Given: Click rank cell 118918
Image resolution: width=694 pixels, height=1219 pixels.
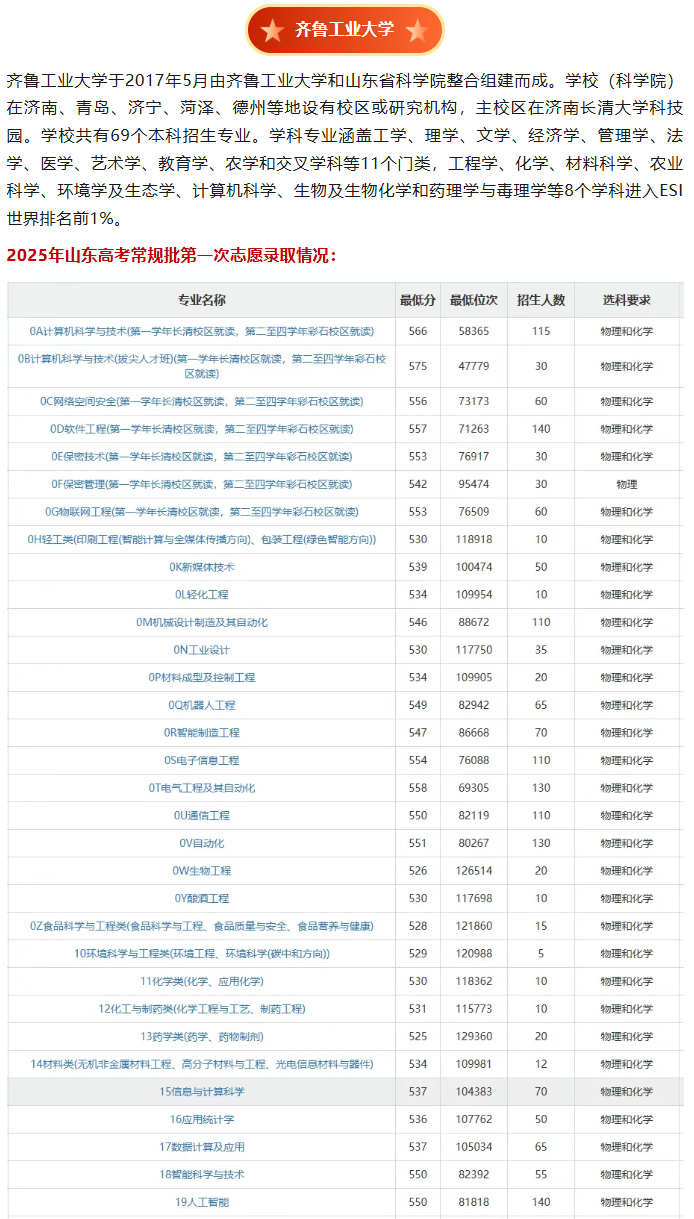Looking at the screenshot, I should [474, 539].
